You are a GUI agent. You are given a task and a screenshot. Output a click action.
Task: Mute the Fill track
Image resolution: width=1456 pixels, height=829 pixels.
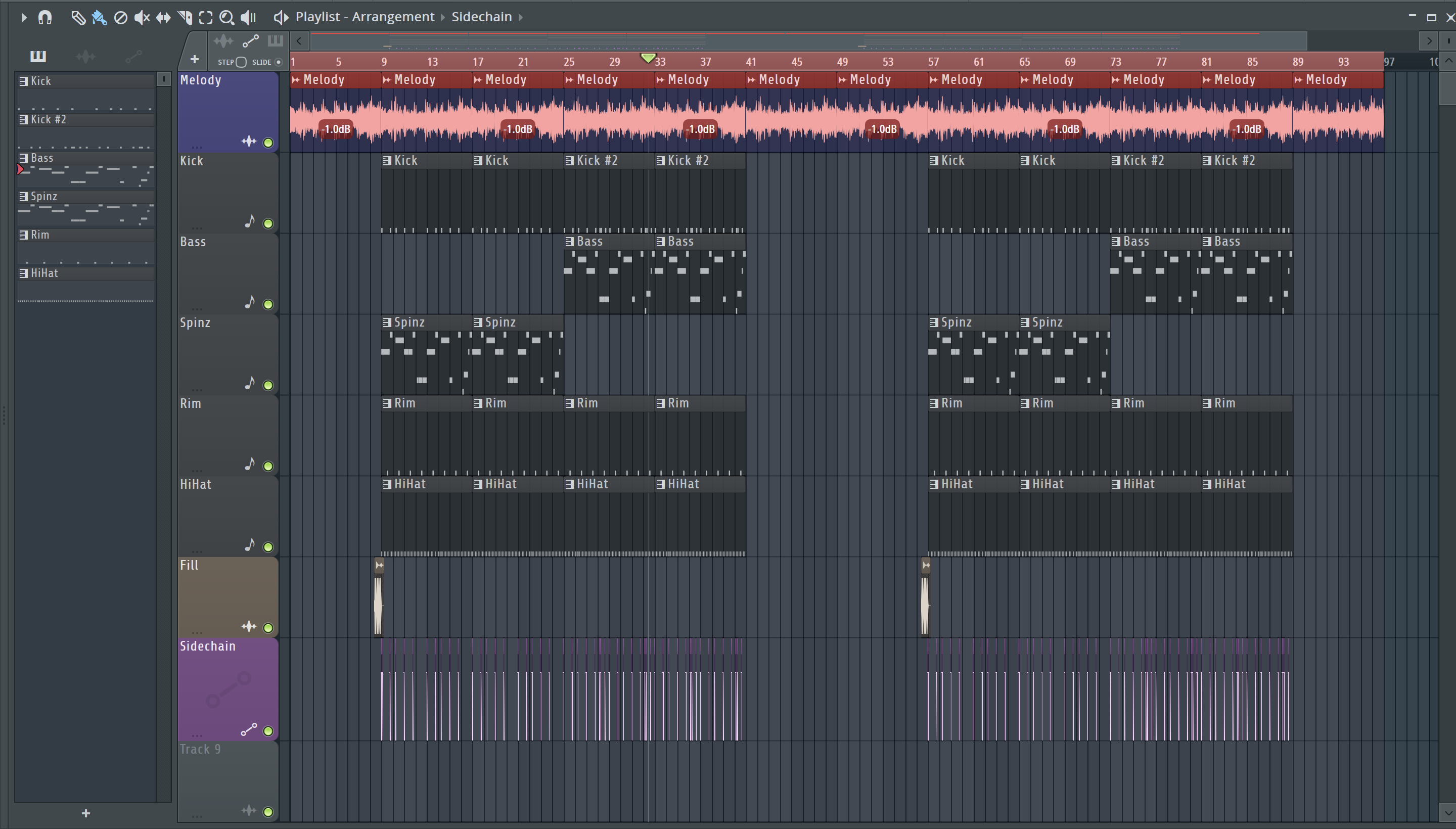(x=268, y=627)
